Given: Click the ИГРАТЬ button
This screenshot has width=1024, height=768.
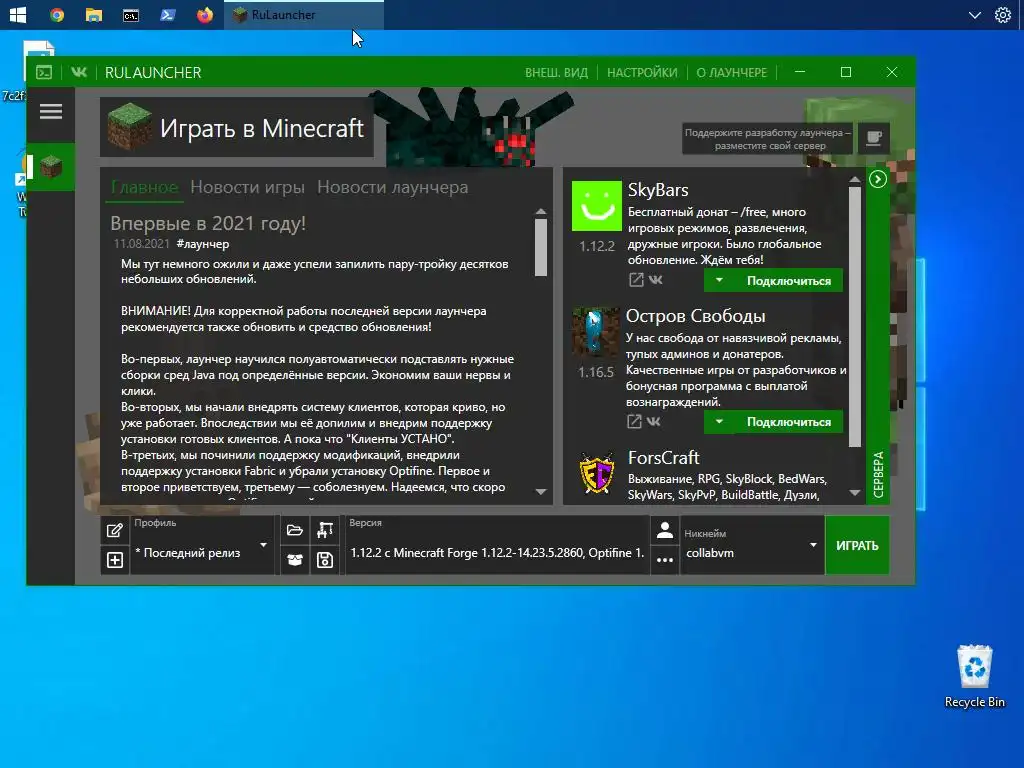Looking at the screenshot, I should pos(857,545).
